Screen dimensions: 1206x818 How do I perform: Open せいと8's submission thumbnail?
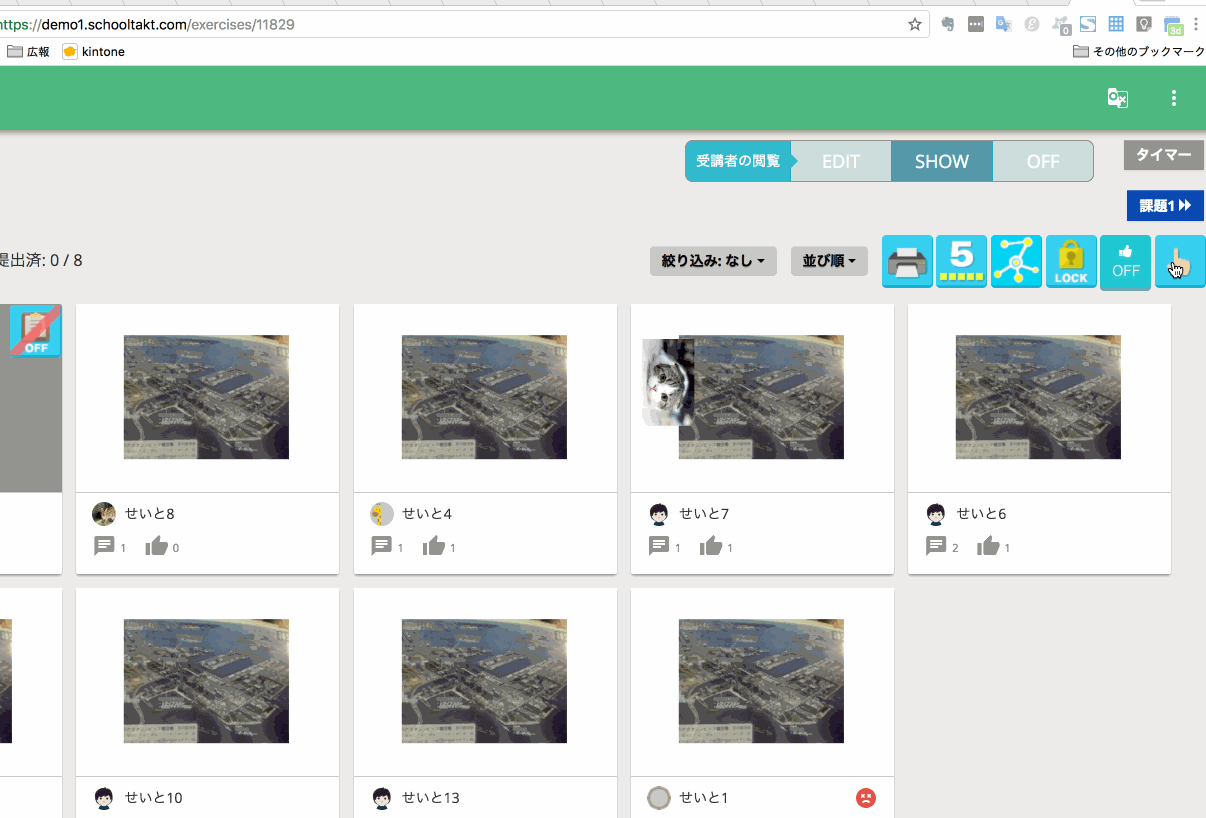pos(206,397)
